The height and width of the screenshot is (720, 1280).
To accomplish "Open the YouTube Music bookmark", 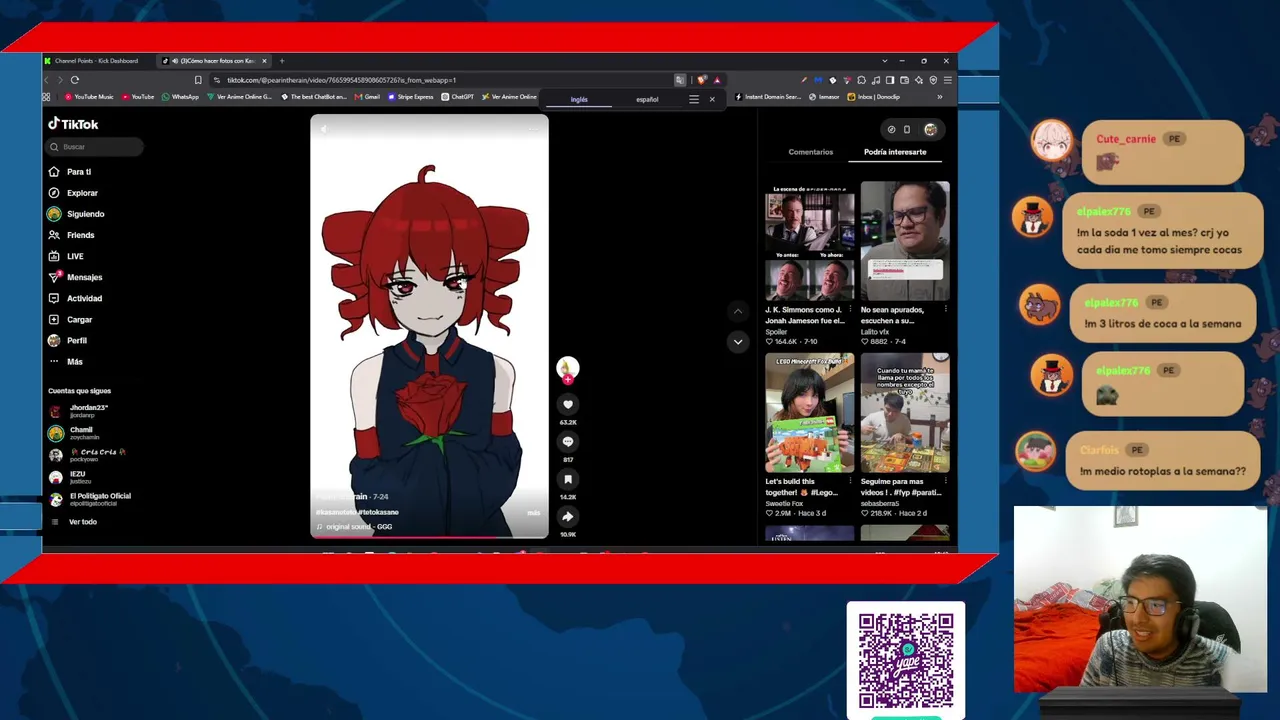I will click(89, 97).
